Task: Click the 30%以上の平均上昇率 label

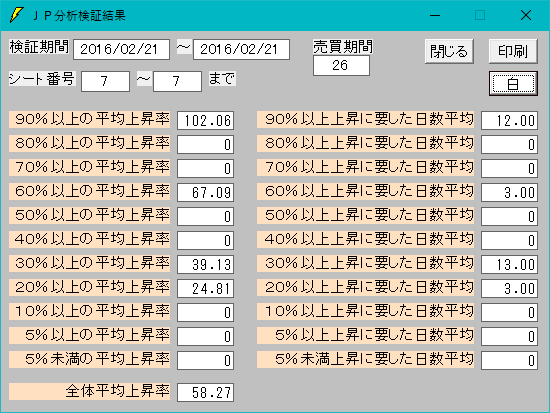Action: (x=89, y=263)
